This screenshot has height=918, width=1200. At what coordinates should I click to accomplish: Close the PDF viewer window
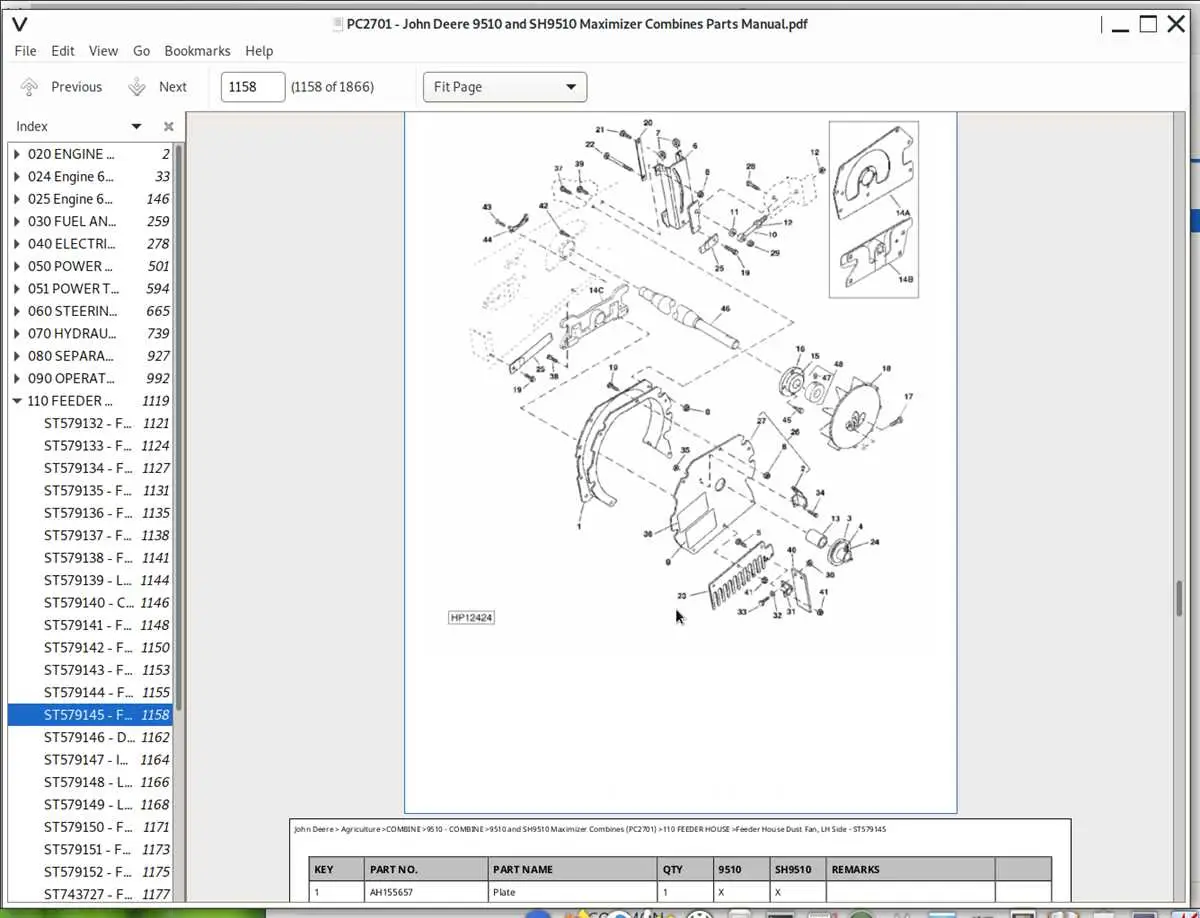[1178, 25]
